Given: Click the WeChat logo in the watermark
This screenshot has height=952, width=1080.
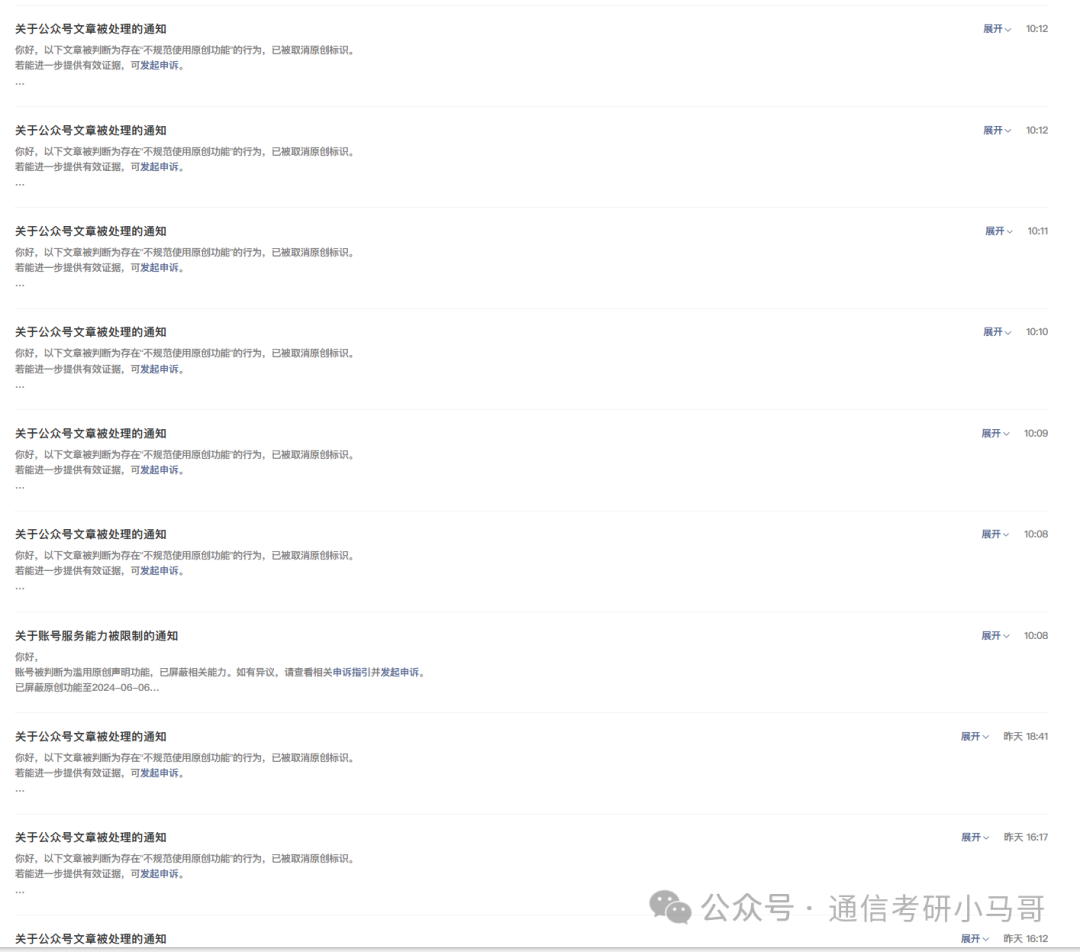Looking at the screenshot, I should (670, 908).
